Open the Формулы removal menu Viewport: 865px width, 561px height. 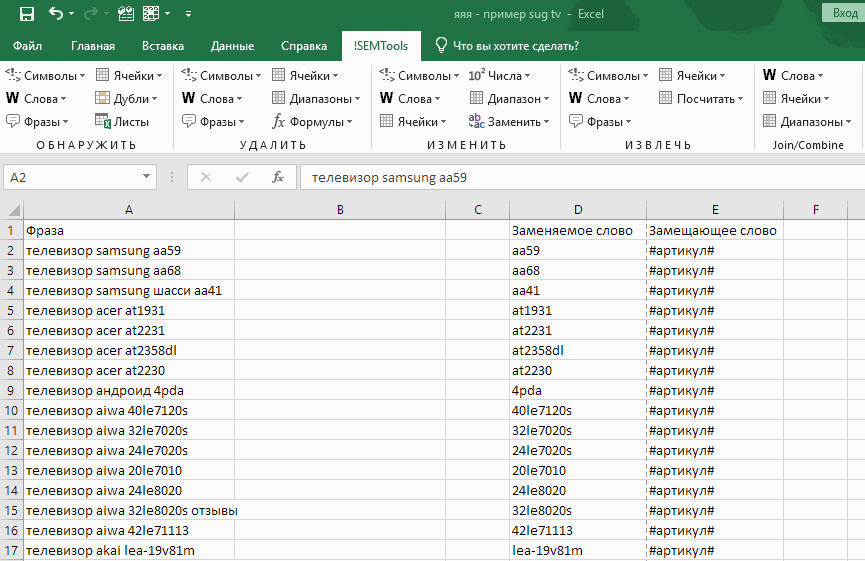click(x=312, y=122)
